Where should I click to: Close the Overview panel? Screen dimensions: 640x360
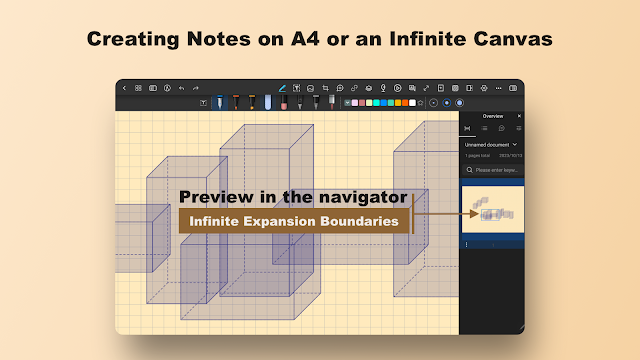(x=519, y=116)
